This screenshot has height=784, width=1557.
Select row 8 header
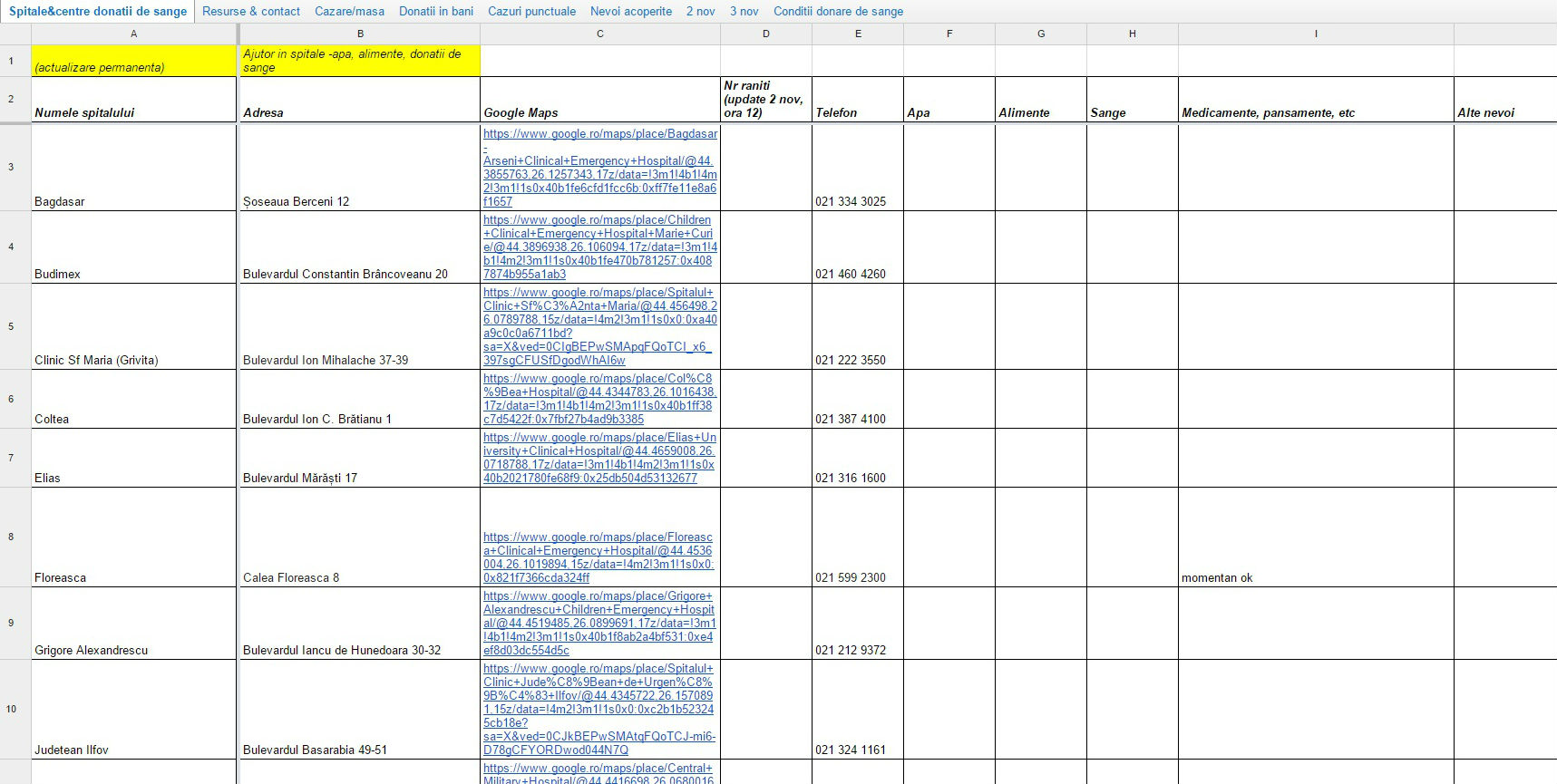(x=11, y=537)
